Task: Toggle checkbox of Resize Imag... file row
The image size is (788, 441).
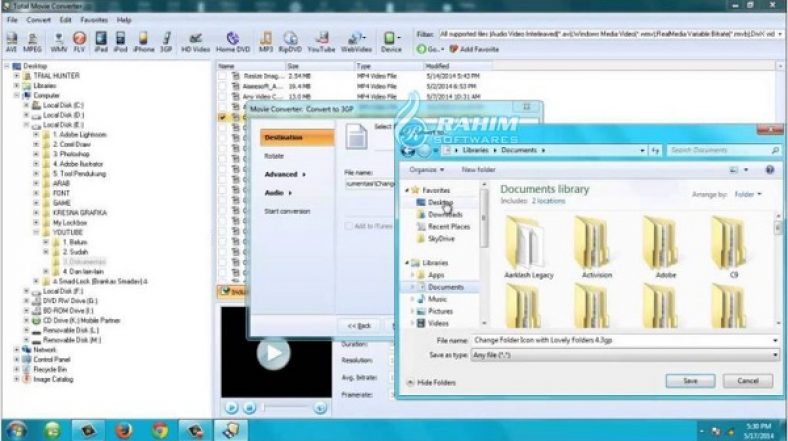Action: click(222, 76)
